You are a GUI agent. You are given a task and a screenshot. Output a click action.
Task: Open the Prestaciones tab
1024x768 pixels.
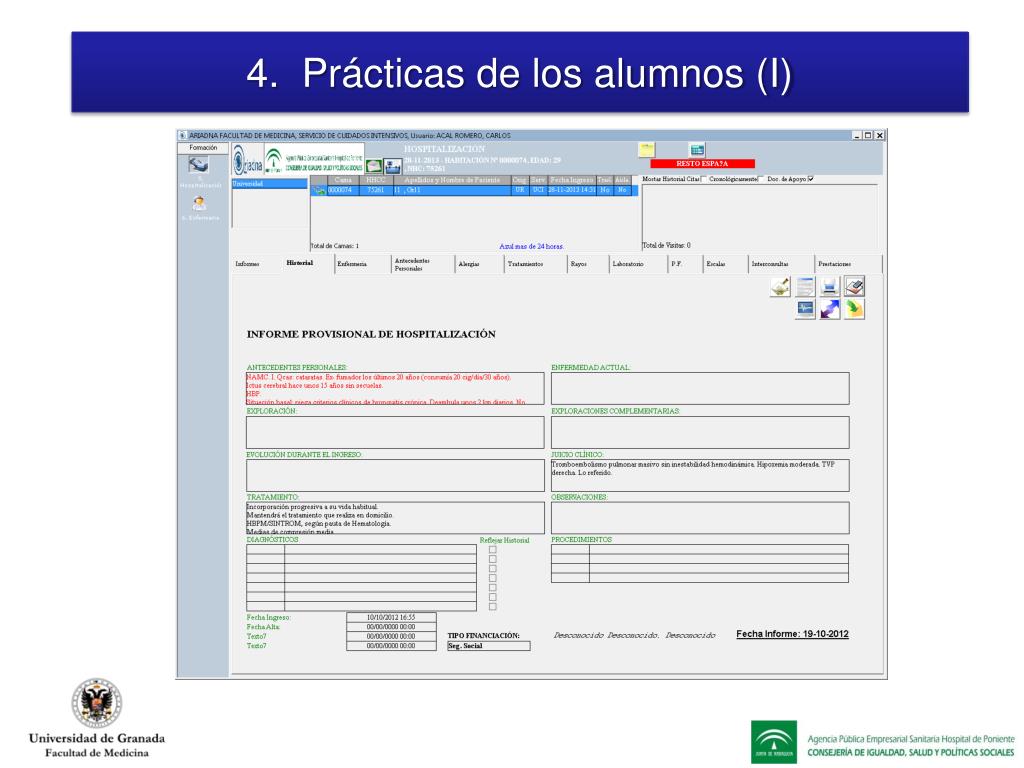pos(835,264)
